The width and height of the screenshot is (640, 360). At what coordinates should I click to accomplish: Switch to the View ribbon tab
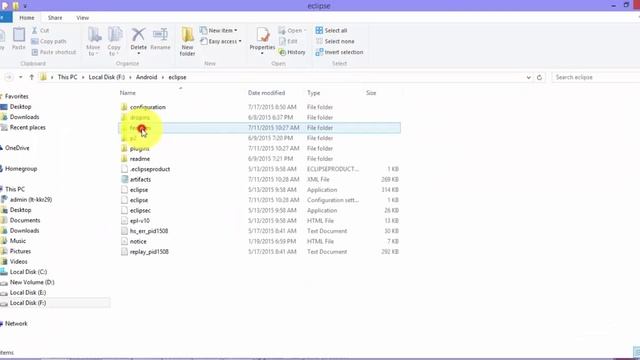(82, 18)
